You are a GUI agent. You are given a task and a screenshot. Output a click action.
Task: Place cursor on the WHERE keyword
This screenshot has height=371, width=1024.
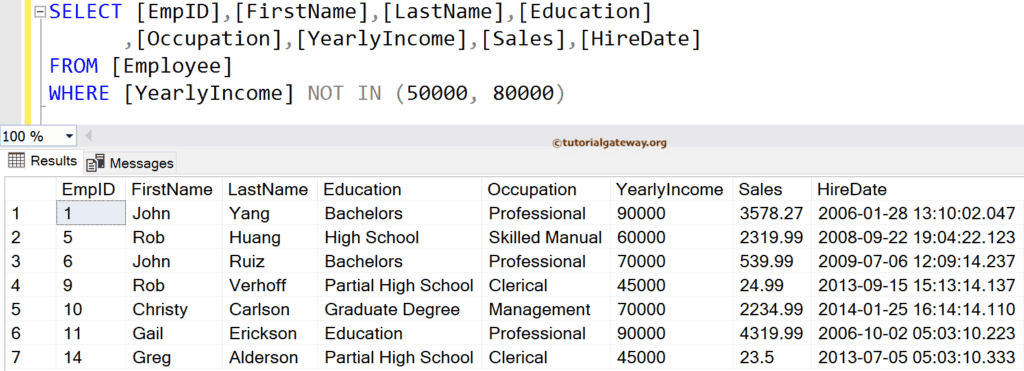(x=79, y=93)
